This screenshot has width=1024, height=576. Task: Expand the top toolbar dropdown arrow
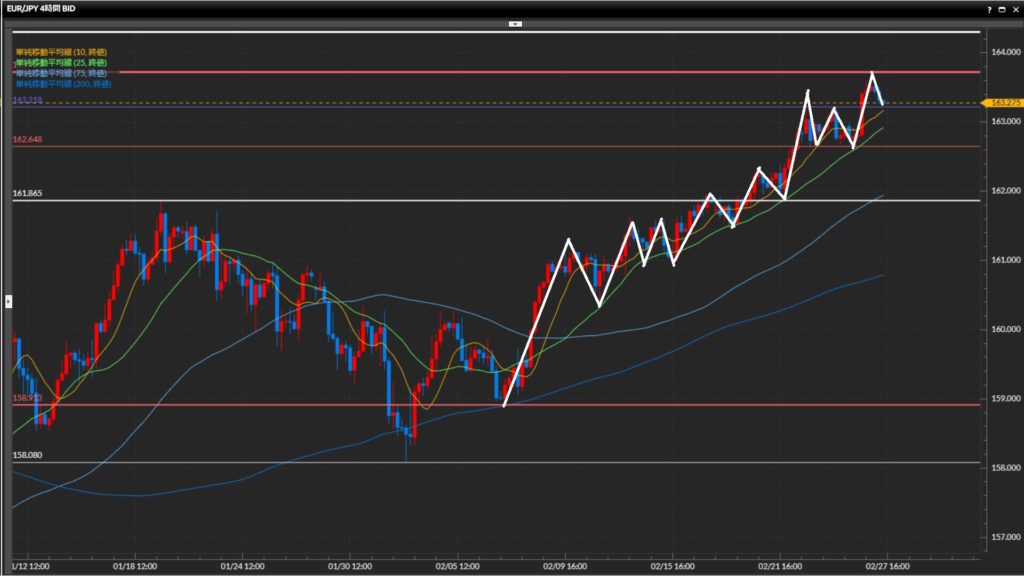(514, 22)
